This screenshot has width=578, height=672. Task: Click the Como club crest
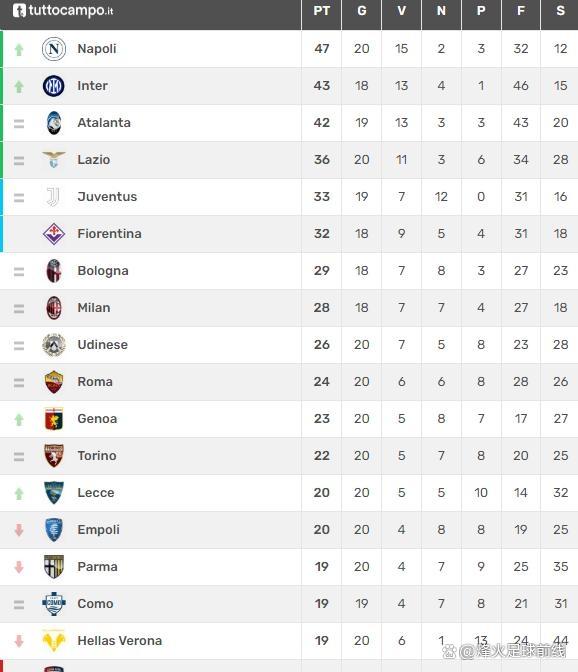(x=54, y=604)
